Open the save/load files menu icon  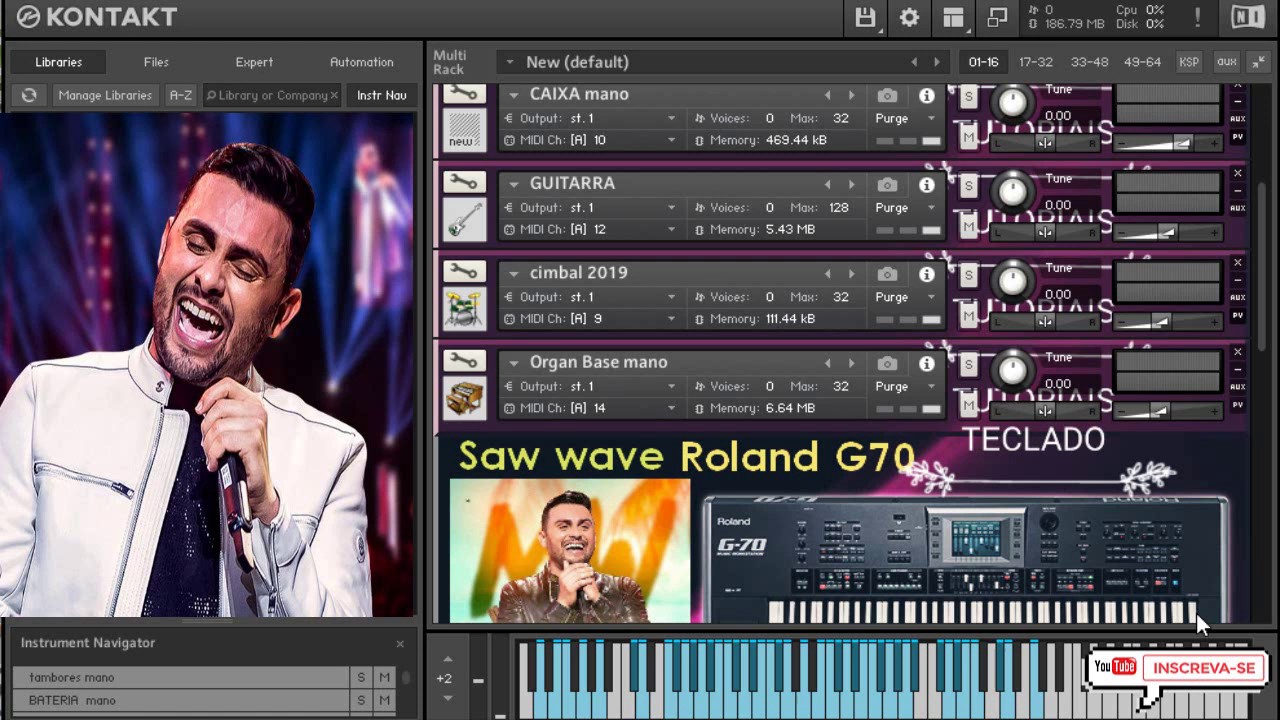[x=865, y=18]
